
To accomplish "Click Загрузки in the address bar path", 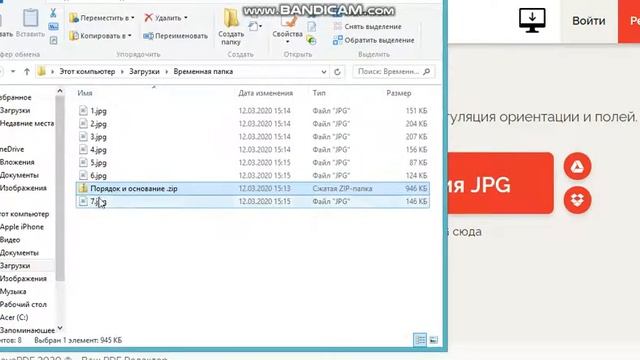I will point(144,71).
